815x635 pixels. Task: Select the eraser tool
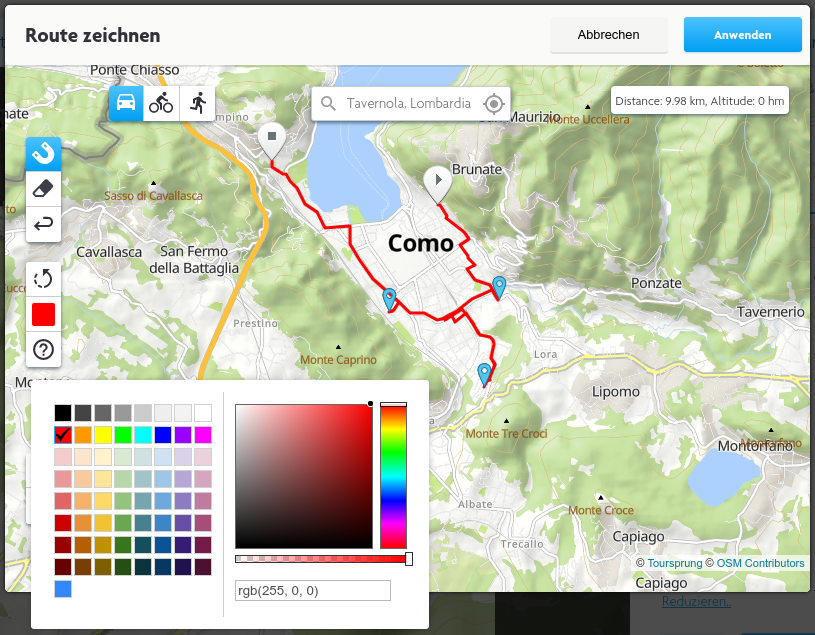point(43,188)
